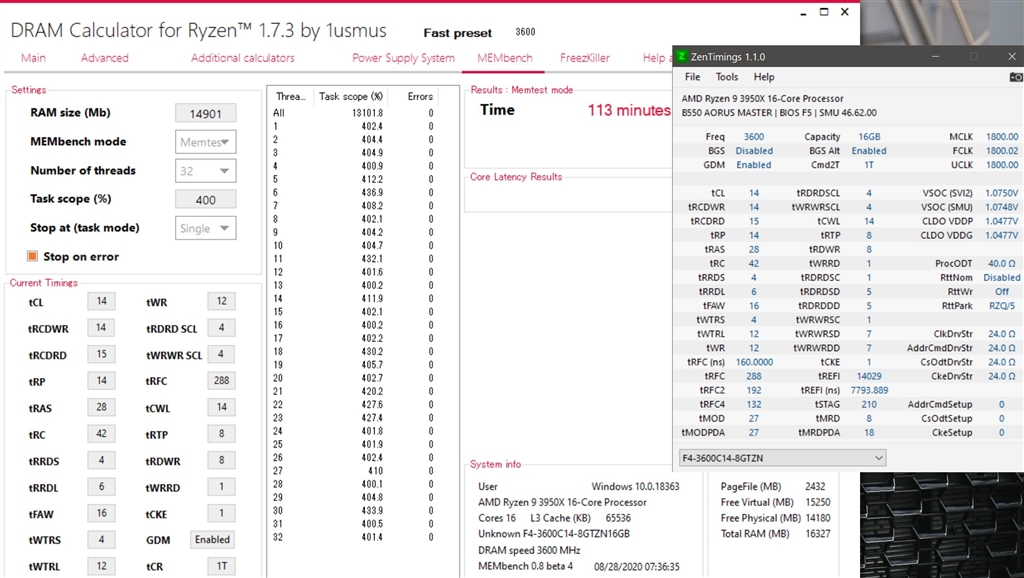Click the MCLK value 1800.00
This screenshot has width=1024, height=578.
1002,136
